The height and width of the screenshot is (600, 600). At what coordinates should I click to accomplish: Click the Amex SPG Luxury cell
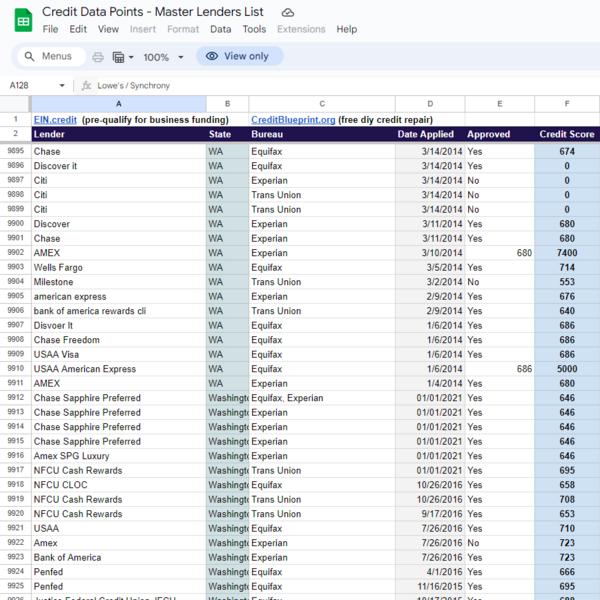point(119,456)
